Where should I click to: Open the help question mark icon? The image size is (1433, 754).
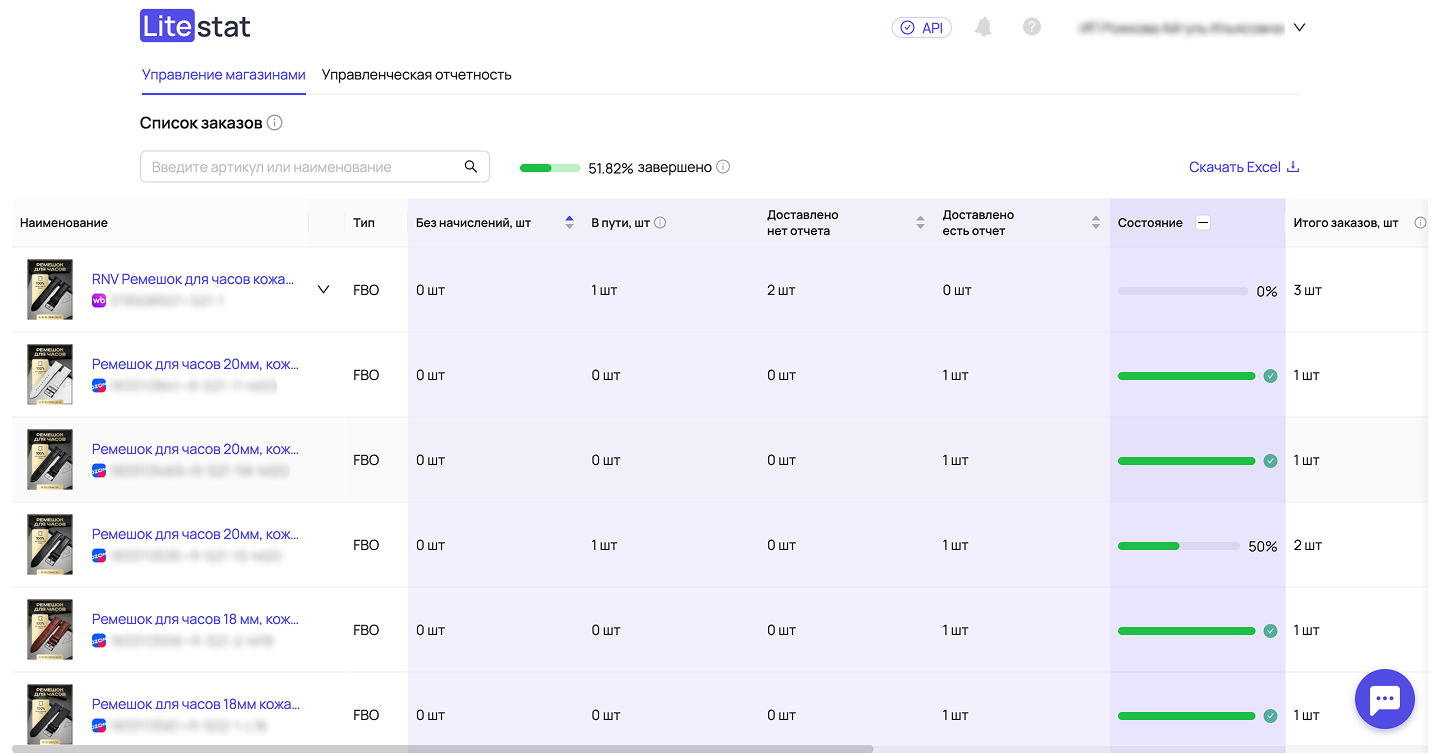point(1032,28)
